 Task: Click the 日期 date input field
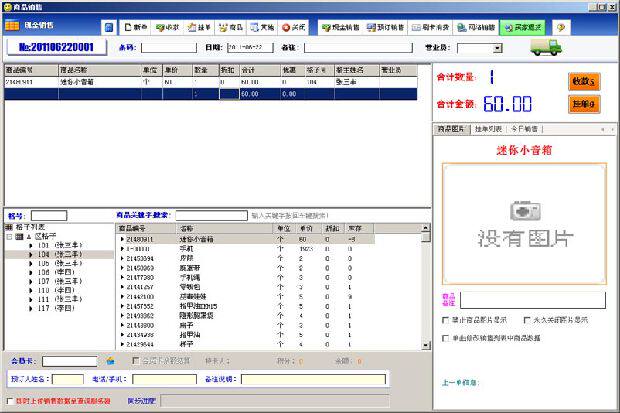tap(250, 48)
